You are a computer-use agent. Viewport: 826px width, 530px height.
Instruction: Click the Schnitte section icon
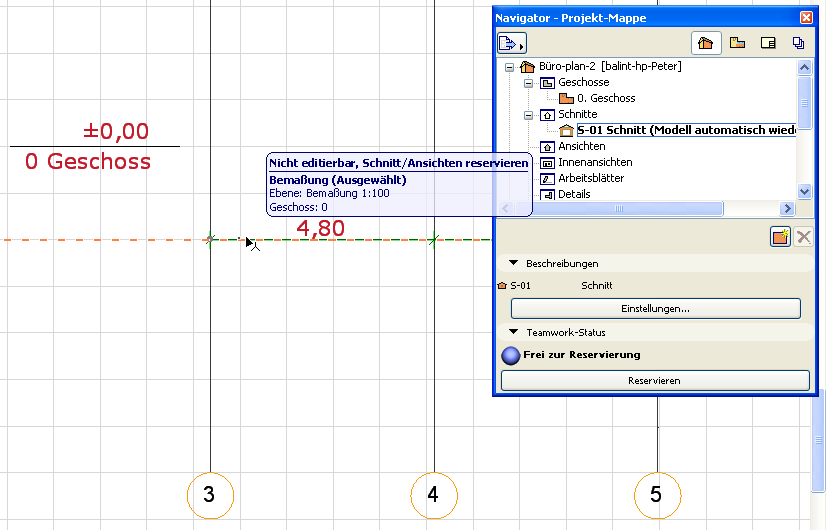[x=547, y=115]
